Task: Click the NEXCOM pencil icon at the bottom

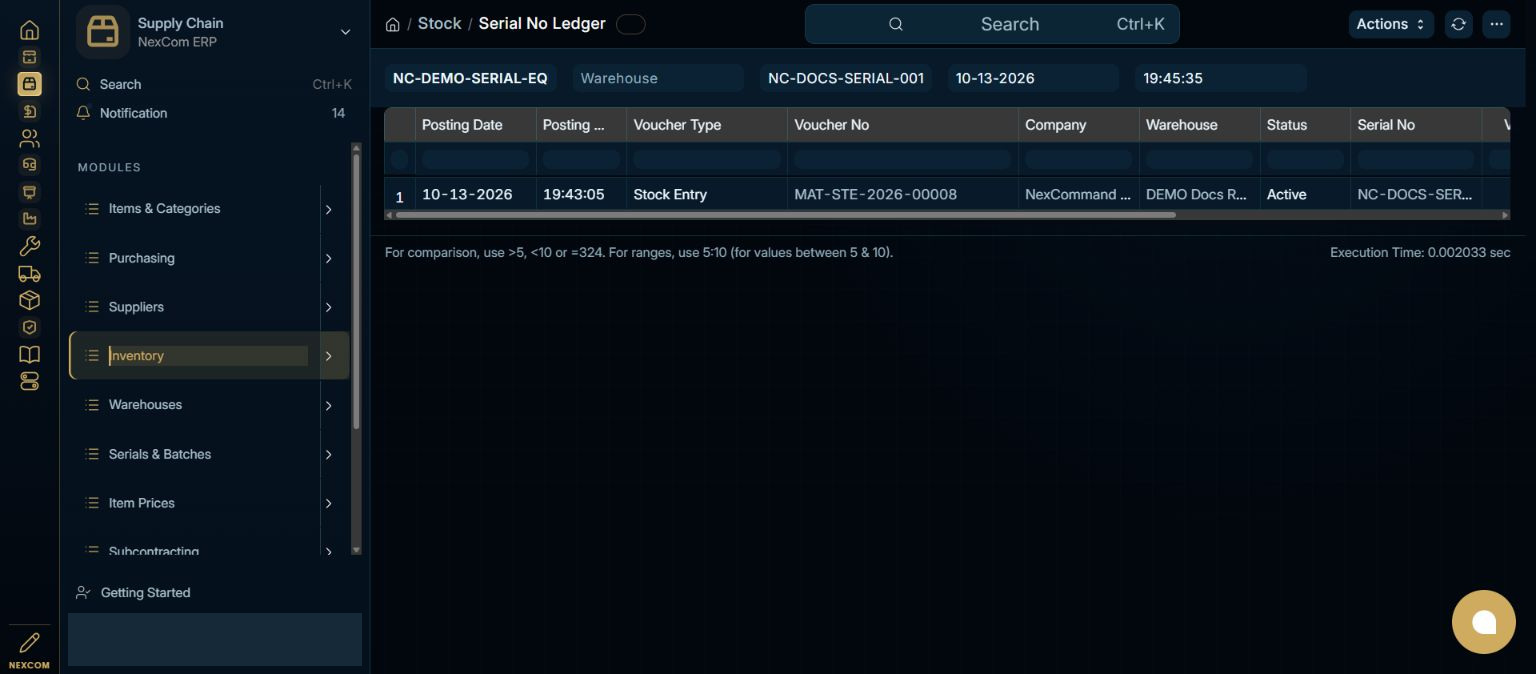Action: click(29, 643)
